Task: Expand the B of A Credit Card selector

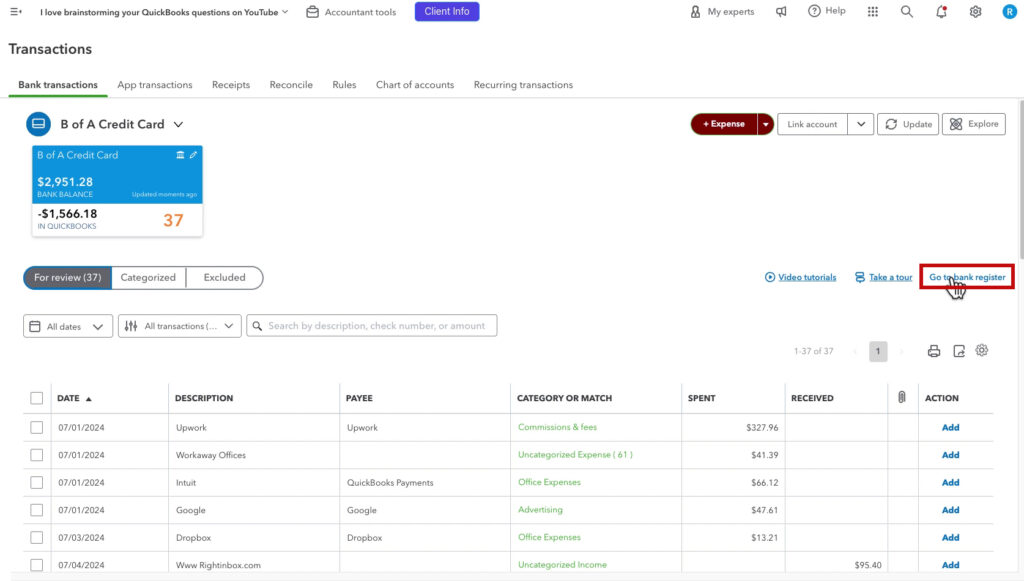Action: (178, 124)
